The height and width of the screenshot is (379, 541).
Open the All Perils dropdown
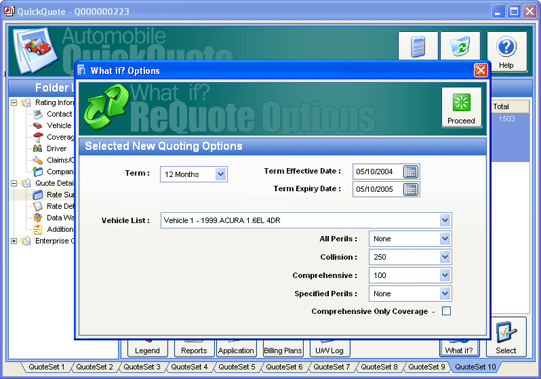pyautogui.click(x=445, y=239)
